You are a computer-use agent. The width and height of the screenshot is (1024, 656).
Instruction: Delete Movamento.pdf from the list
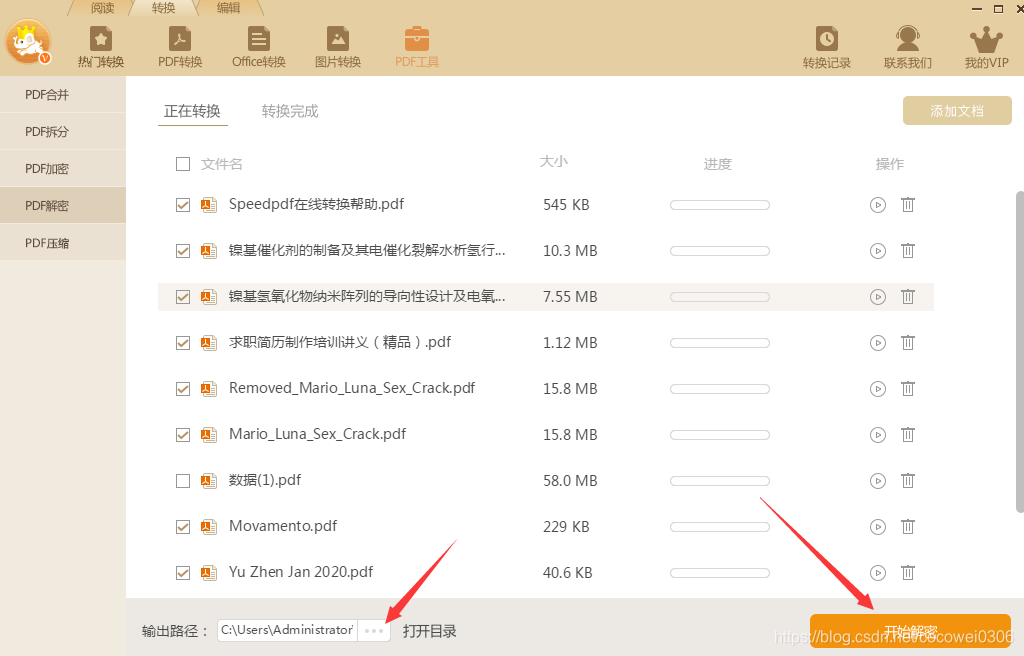908,527
